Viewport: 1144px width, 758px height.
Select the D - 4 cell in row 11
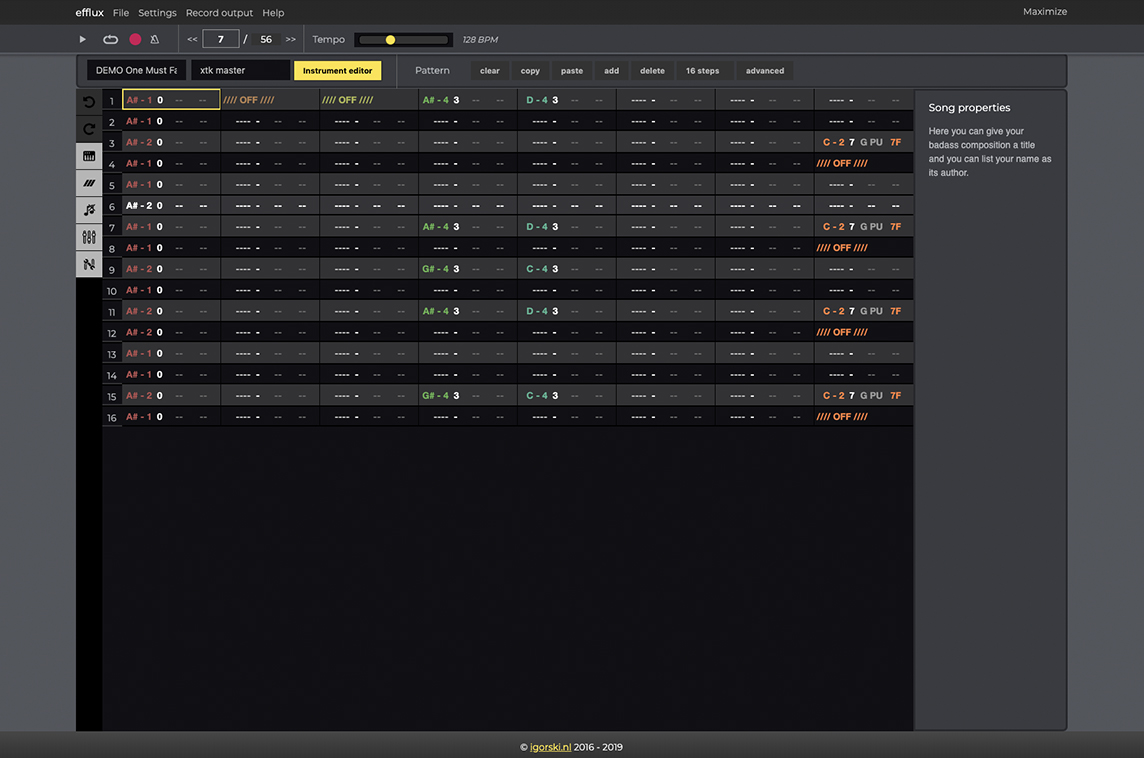(x=567, y=312)
